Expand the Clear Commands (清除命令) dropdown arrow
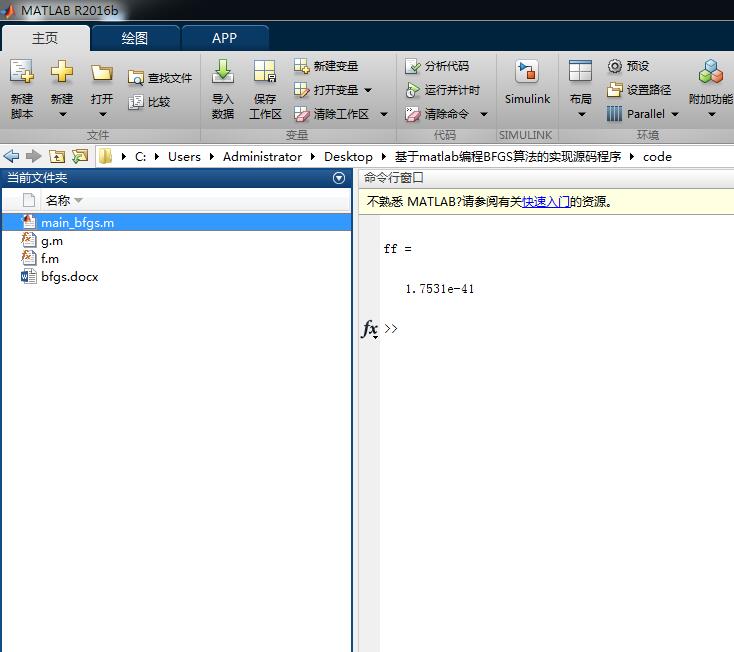 tap(484, 114)
